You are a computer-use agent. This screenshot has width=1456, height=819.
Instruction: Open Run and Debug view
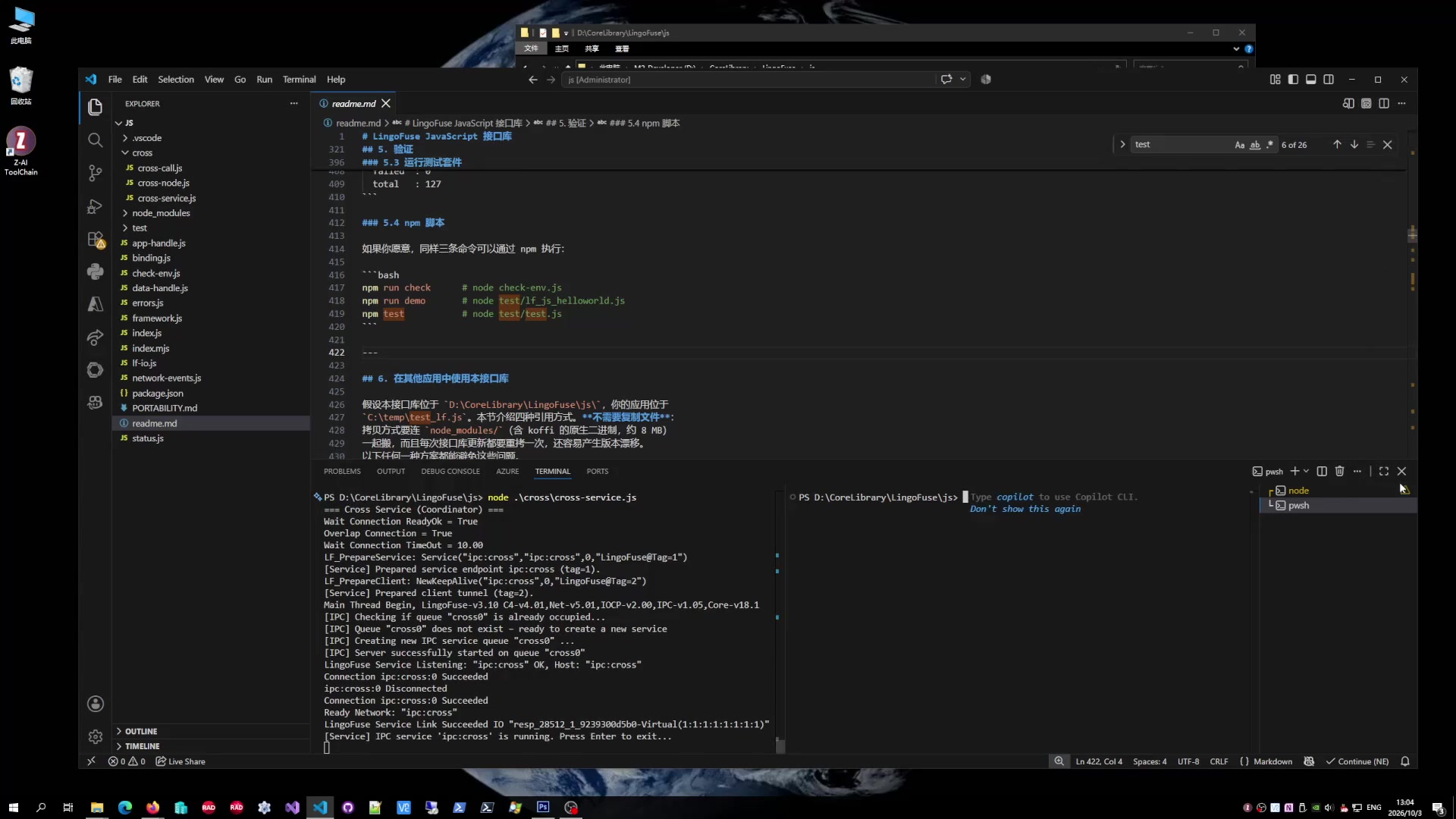click(95, 206)
